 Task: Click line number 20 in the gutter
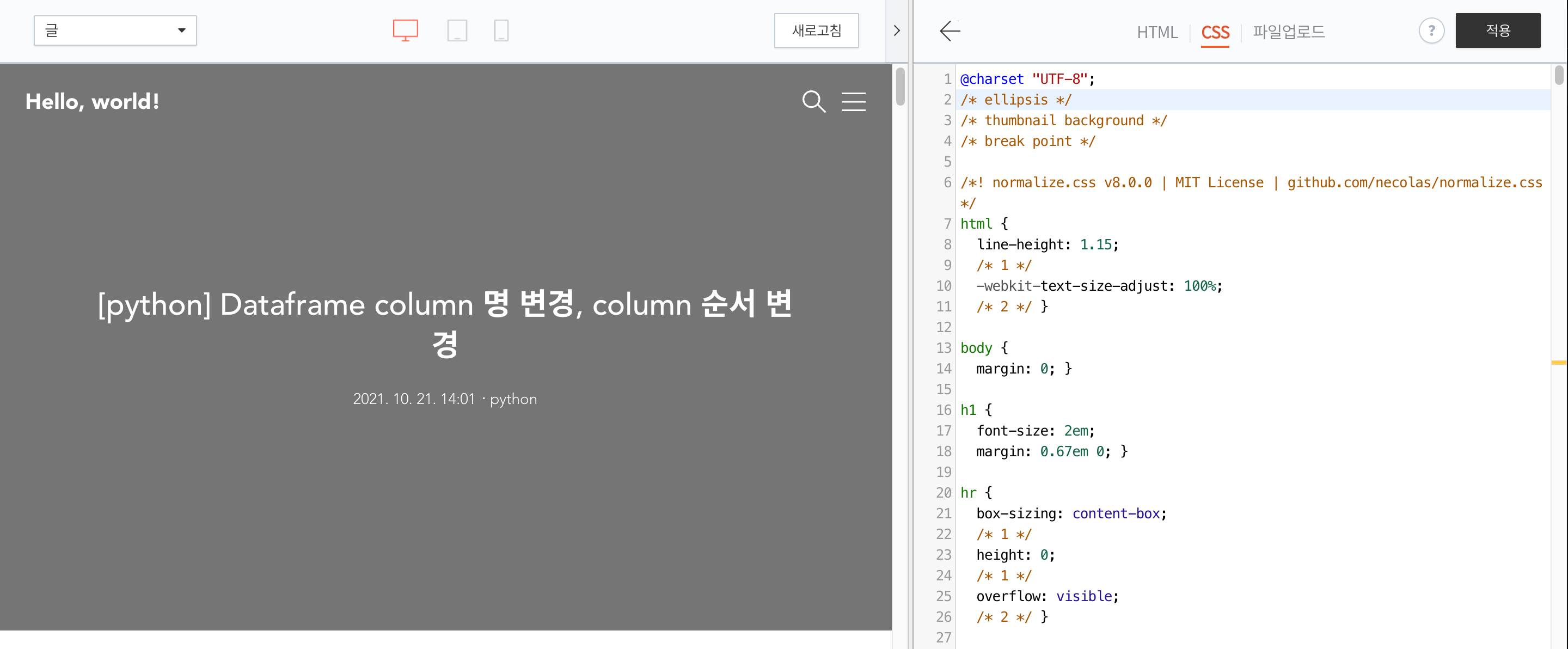pos(944,493)
